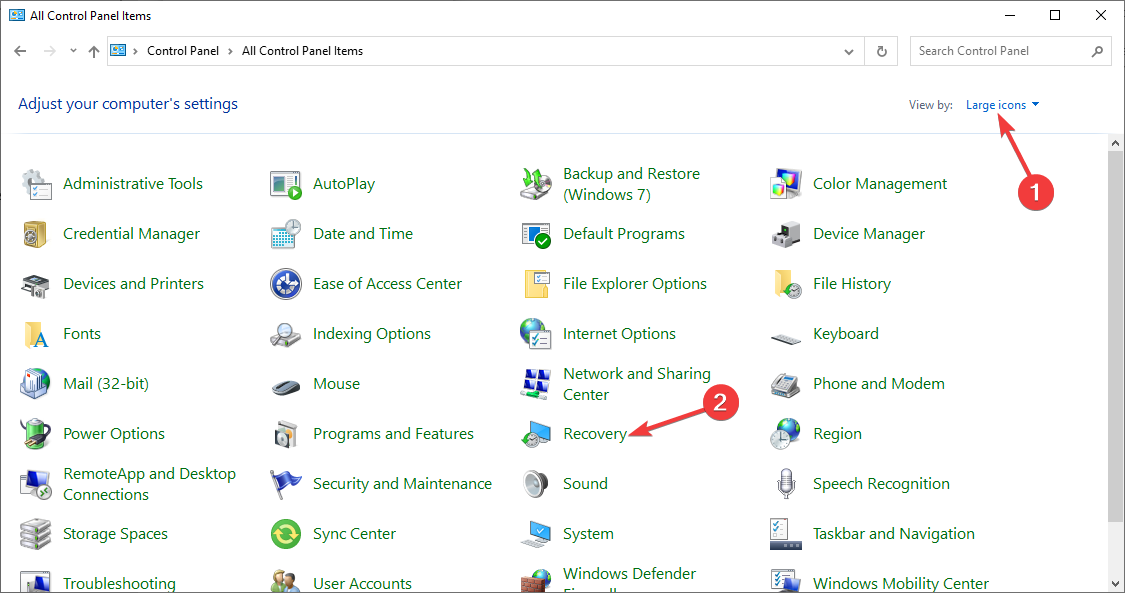Open the Sound settings

click(x=585, y=483)
